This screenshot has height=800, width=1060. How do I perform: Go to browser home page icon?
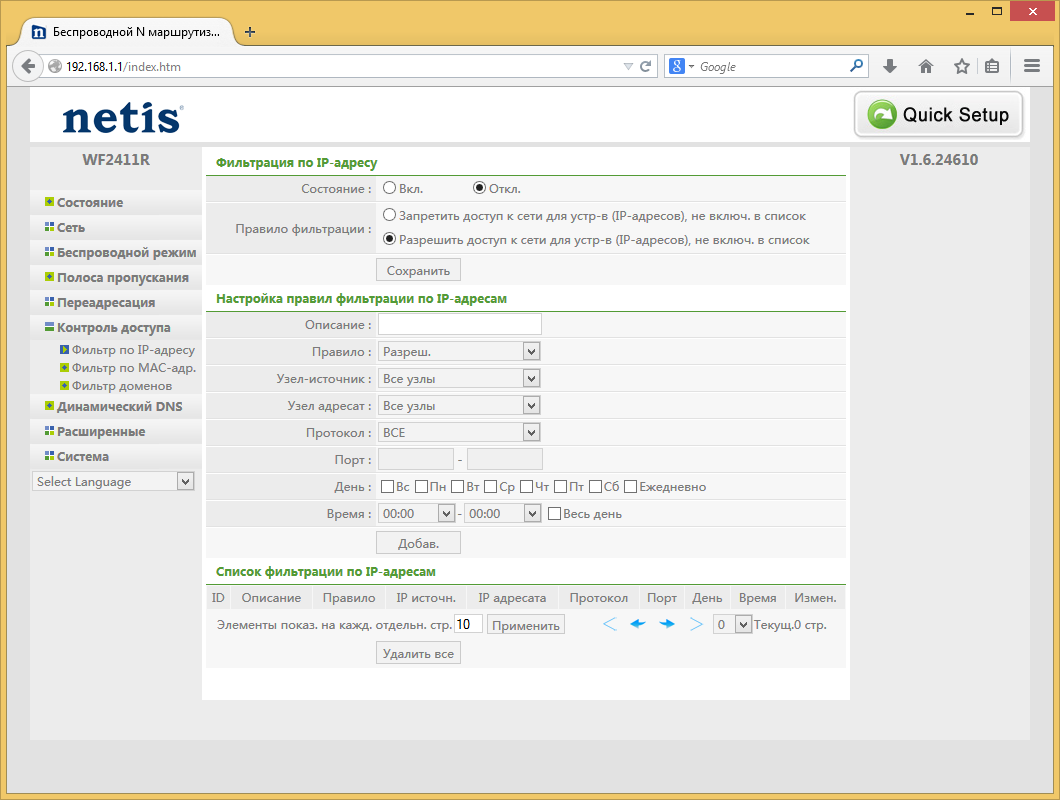coord(926,66)
